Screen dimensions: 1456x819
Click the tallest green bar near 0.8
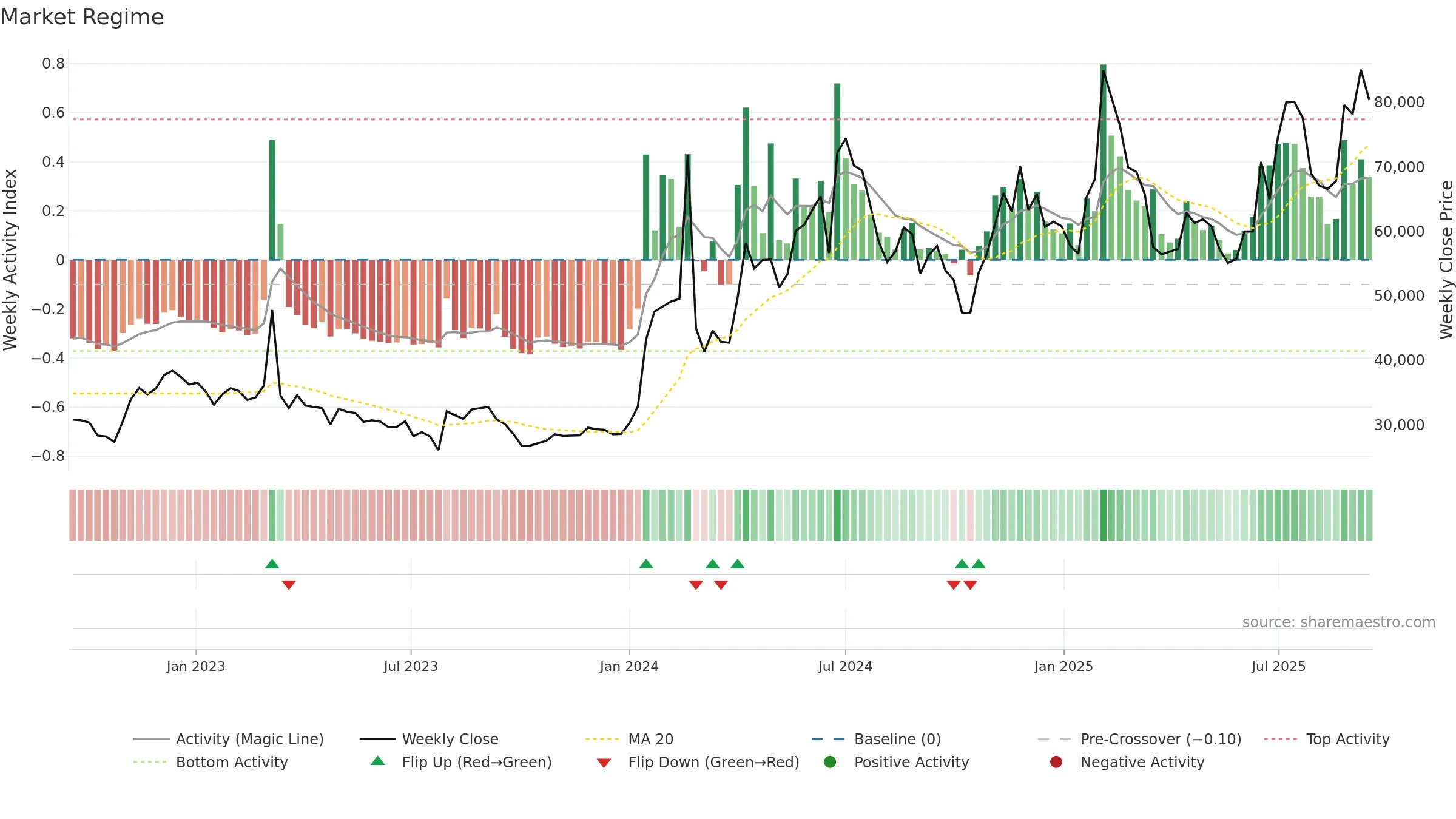1103,162
